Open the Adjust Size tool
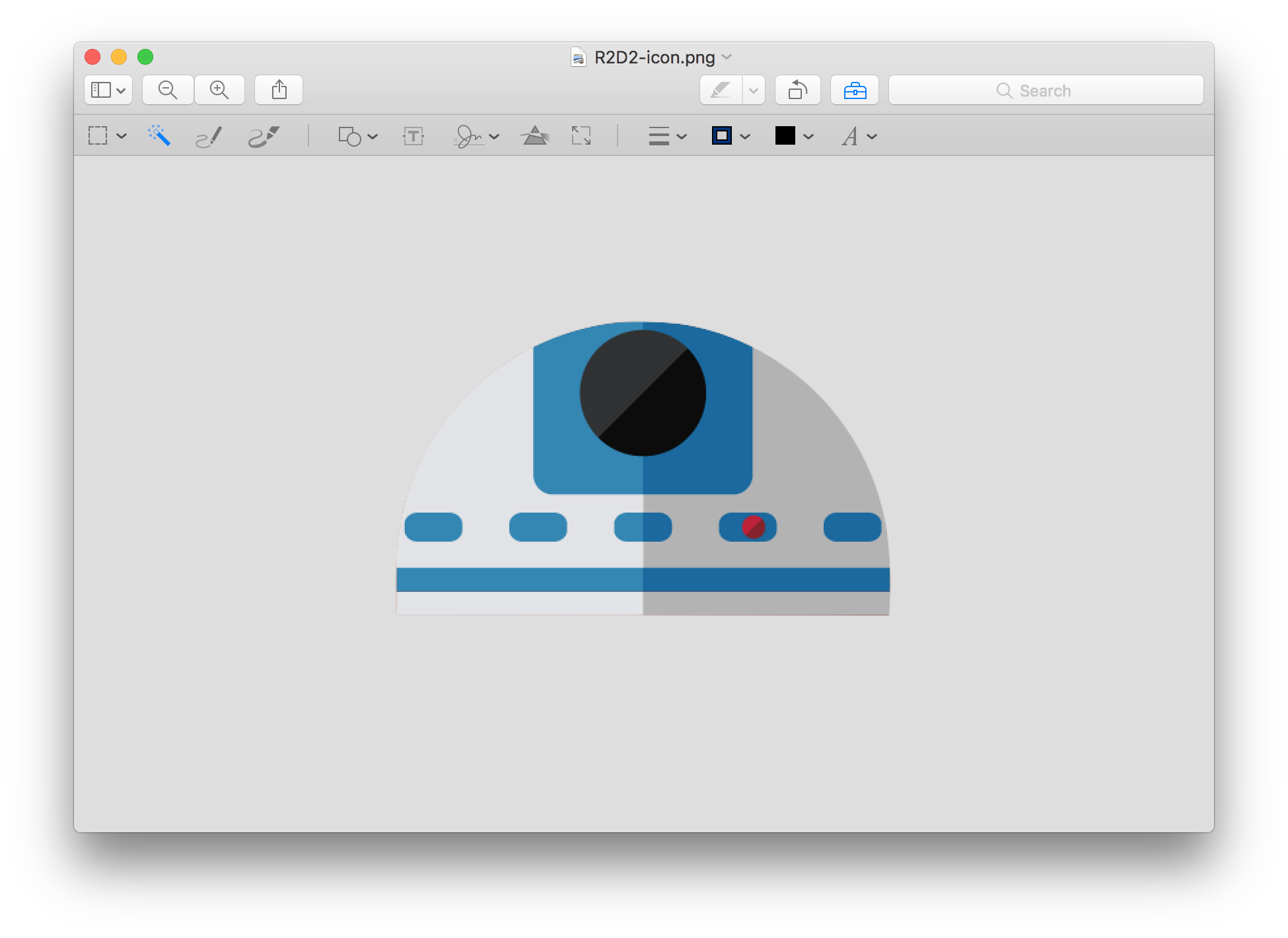The width and height of the screenshot is (1288, 938). pos(581,136)
